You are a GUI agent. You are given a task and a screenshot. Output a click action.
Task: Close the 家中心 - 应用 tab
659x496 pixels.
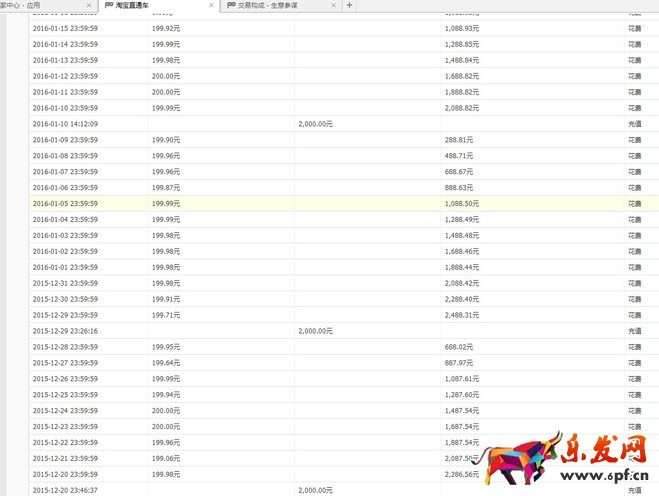[x=88, y=5]
